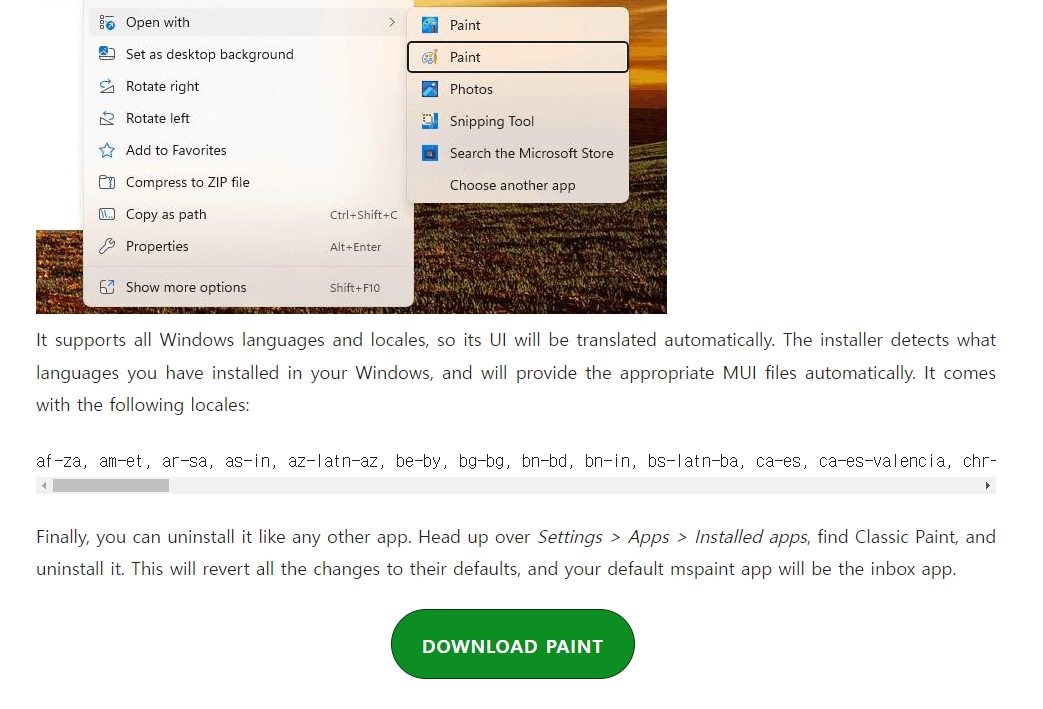
Task: Click the Shift+F10 shortcut text
Action: point(355,288)
